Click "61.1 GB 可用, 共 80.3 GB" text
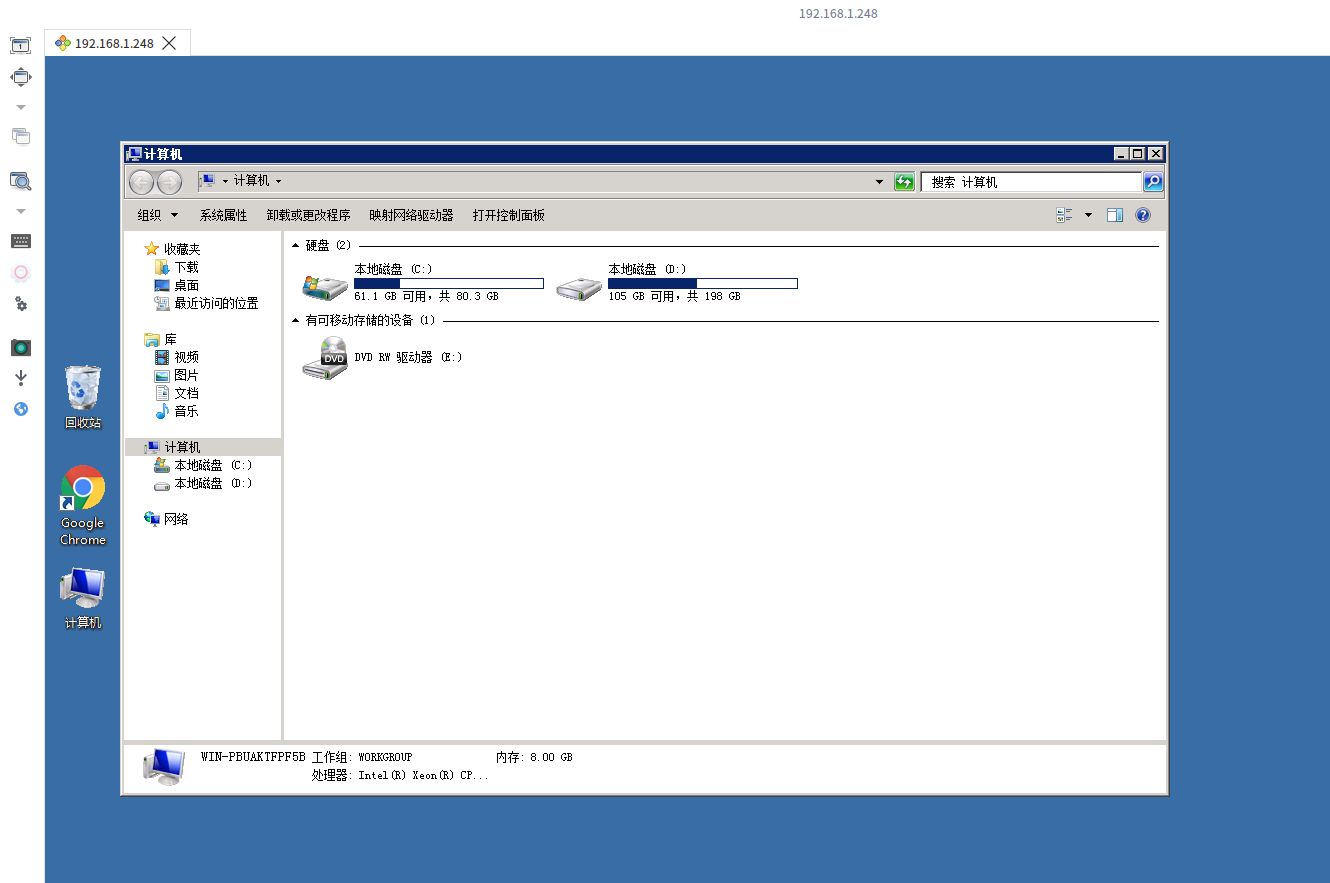This screenshot has height=883, width=1330. coord(426,297)
